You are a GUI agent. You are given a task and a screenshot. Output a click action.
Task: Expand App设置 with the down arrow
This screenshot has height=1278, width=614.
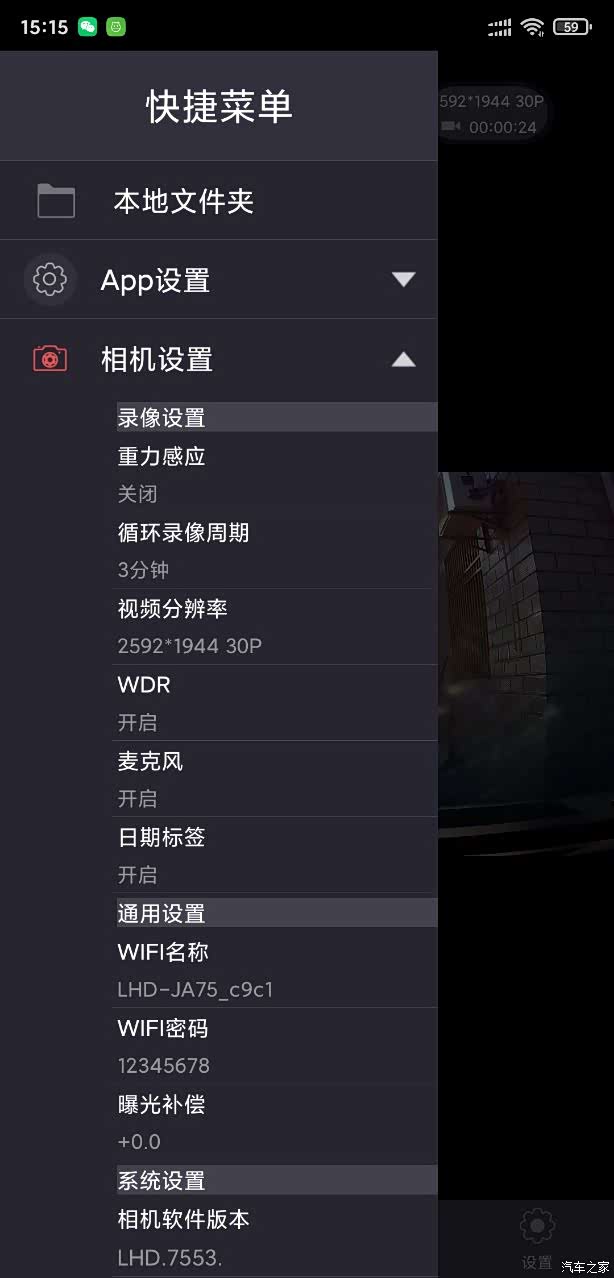tap(403, 280)
